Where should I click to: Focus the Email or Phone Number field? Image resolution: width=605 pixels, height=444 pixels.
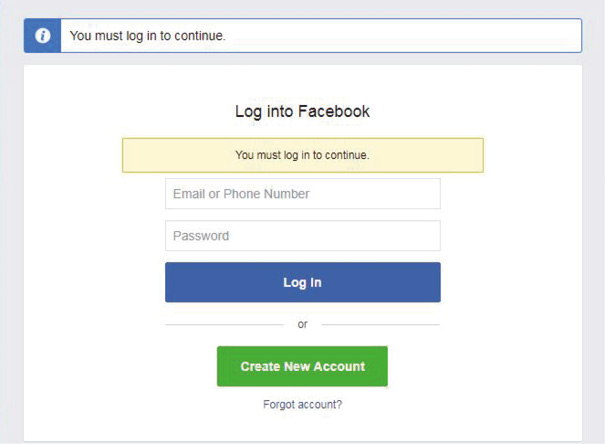click(x=303, y=194)
